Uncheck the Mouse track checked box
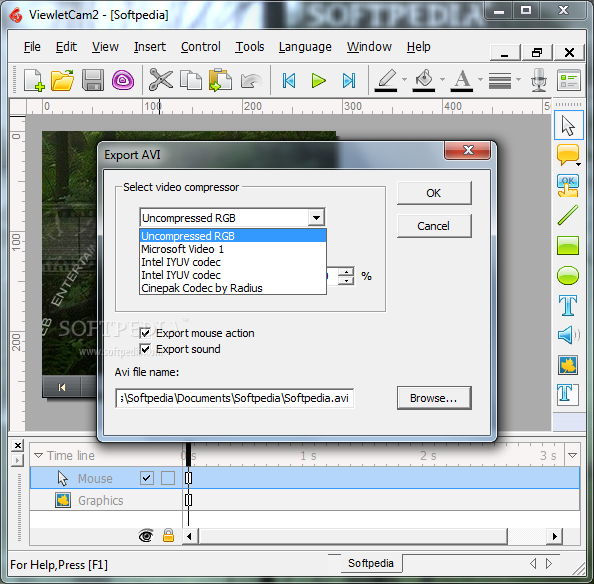Viewport: 594px width, 584px height. point(147,478)
